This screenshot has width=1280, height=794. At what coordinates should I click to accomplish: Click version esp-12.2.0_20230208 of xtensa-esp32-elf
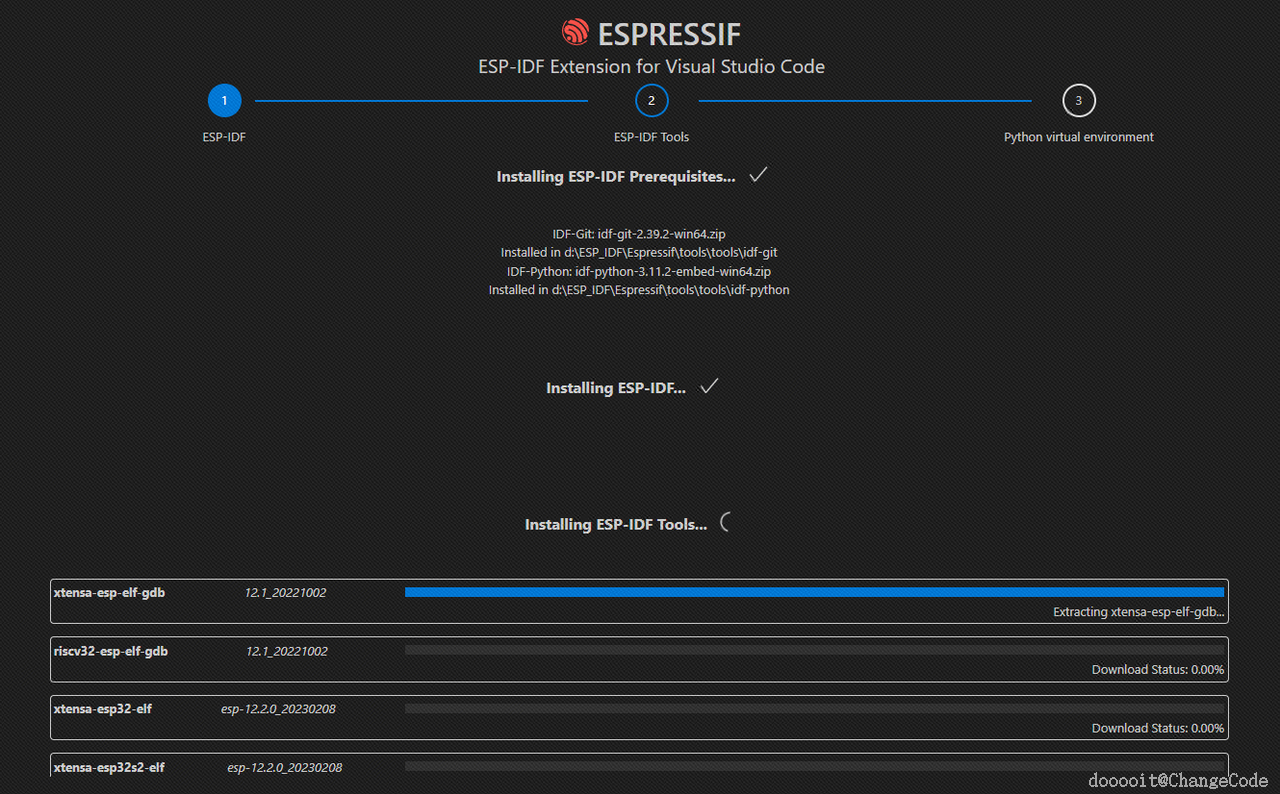click(x=278, y=709)
